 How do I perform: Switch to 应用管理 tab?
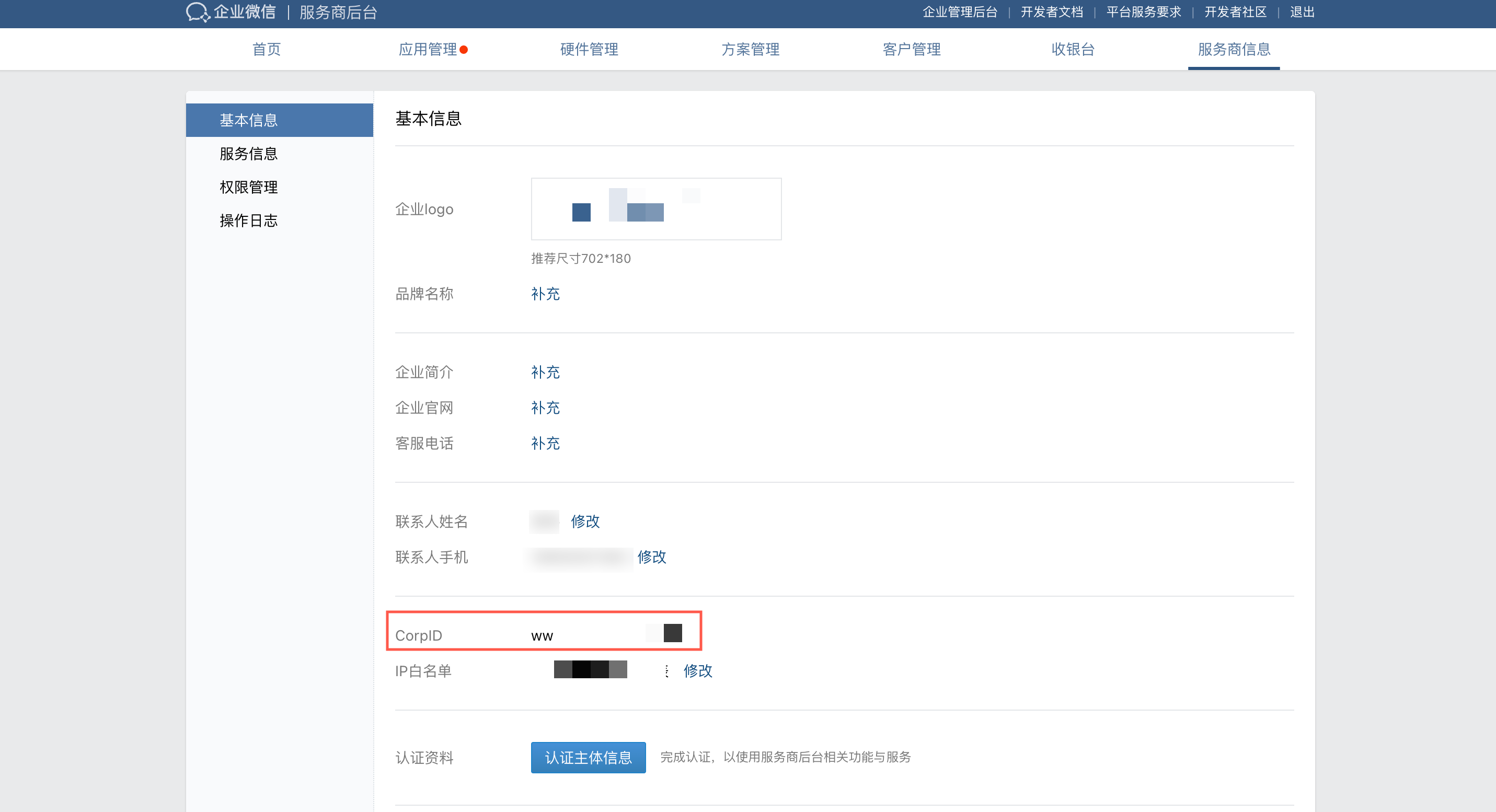tap(428, 49)
